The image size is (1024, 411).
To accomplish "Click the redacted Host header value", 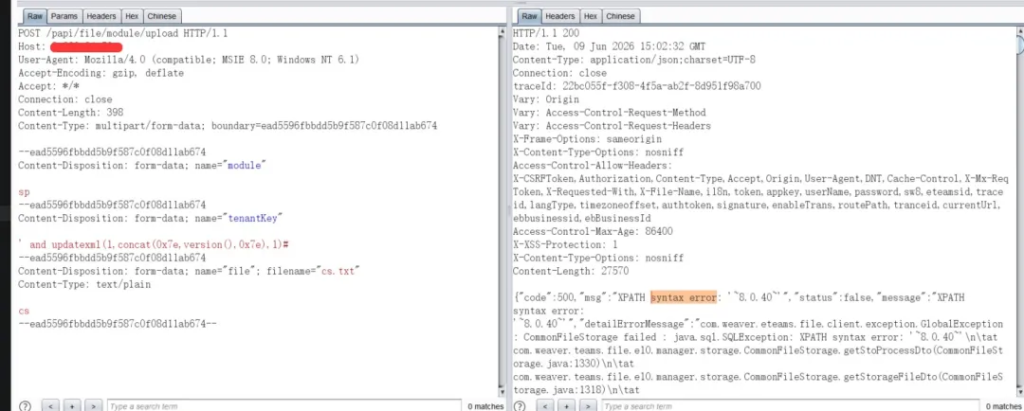I will (86, 46).
